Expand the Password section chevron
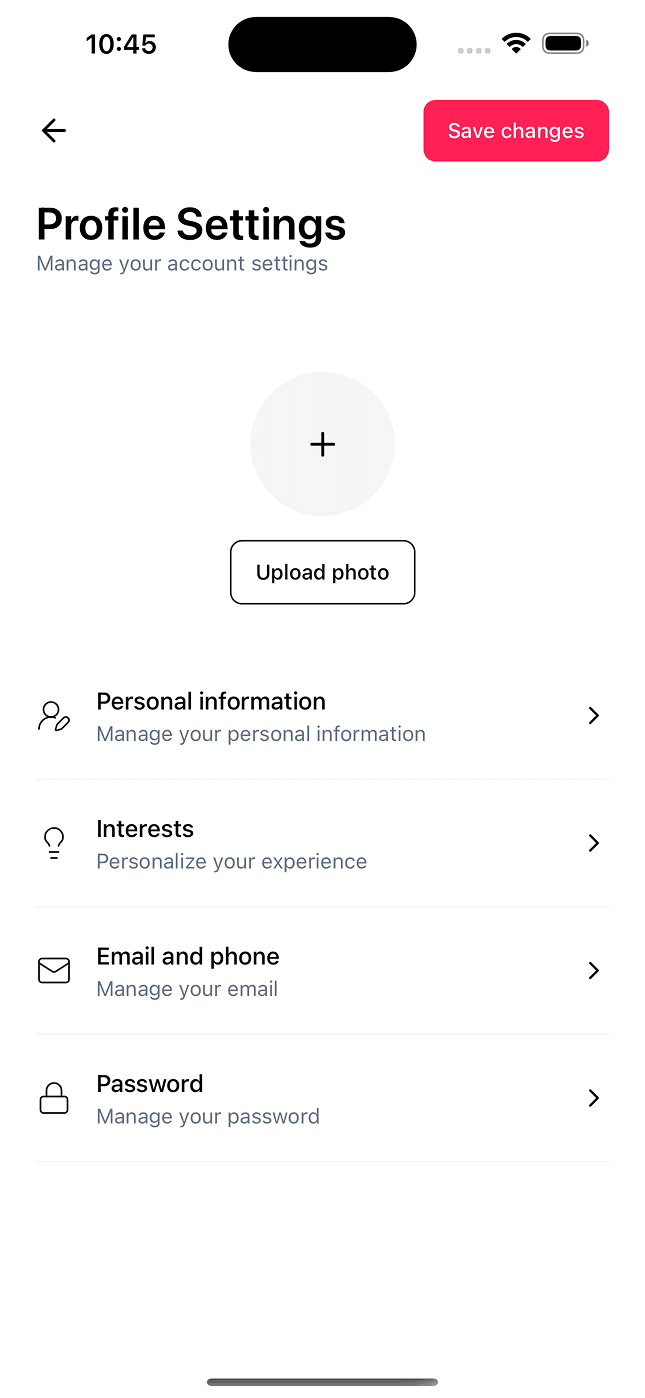Viewport: 645px width, 1398px height. coord(593,1097)
